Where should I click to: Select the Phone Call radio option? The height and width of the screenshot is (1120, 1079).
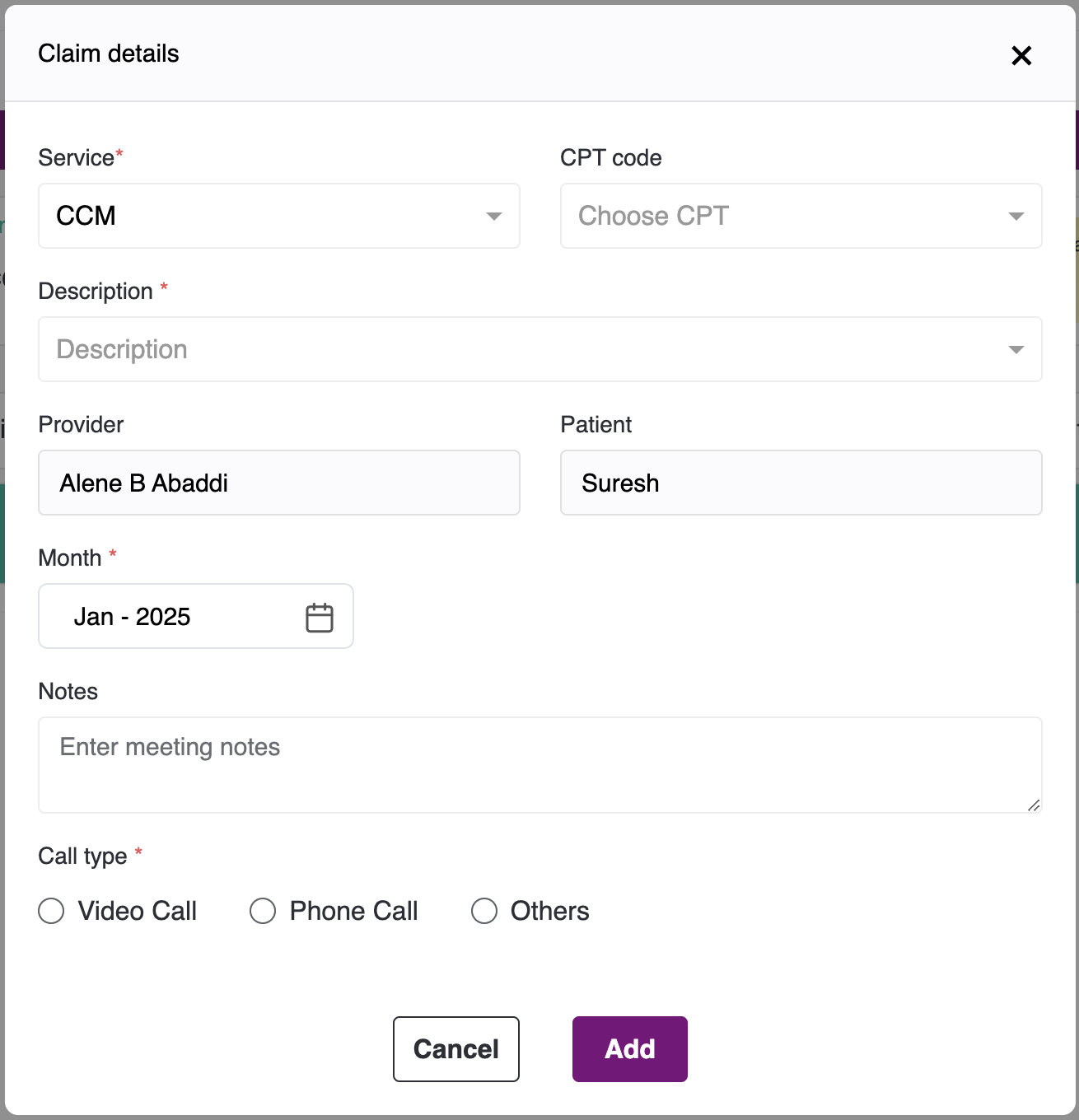click(263, 911)
